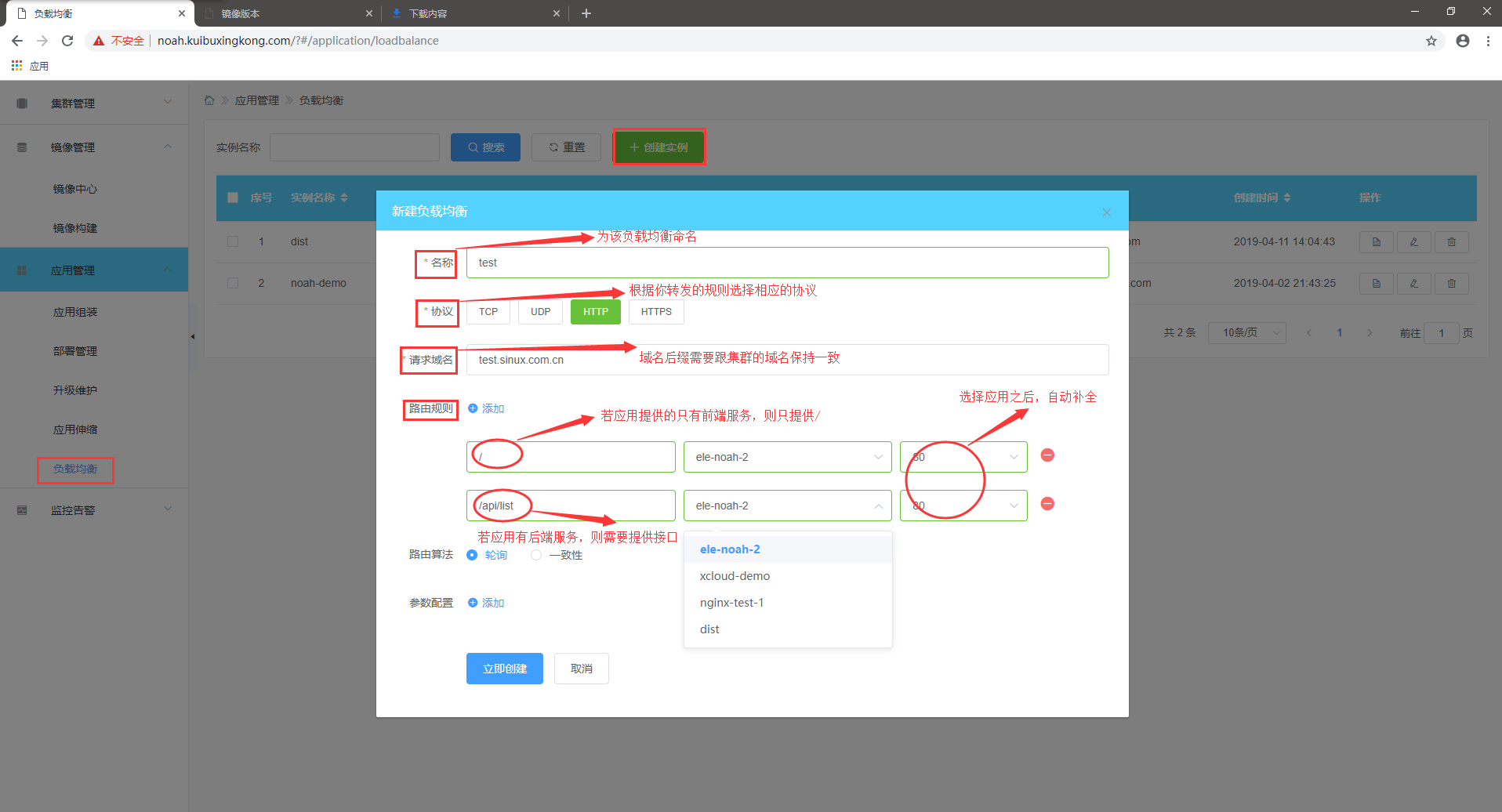Choose the HTTP protocol
Image resolution: width=1502 pixels, height=812 pixels.
596,312
